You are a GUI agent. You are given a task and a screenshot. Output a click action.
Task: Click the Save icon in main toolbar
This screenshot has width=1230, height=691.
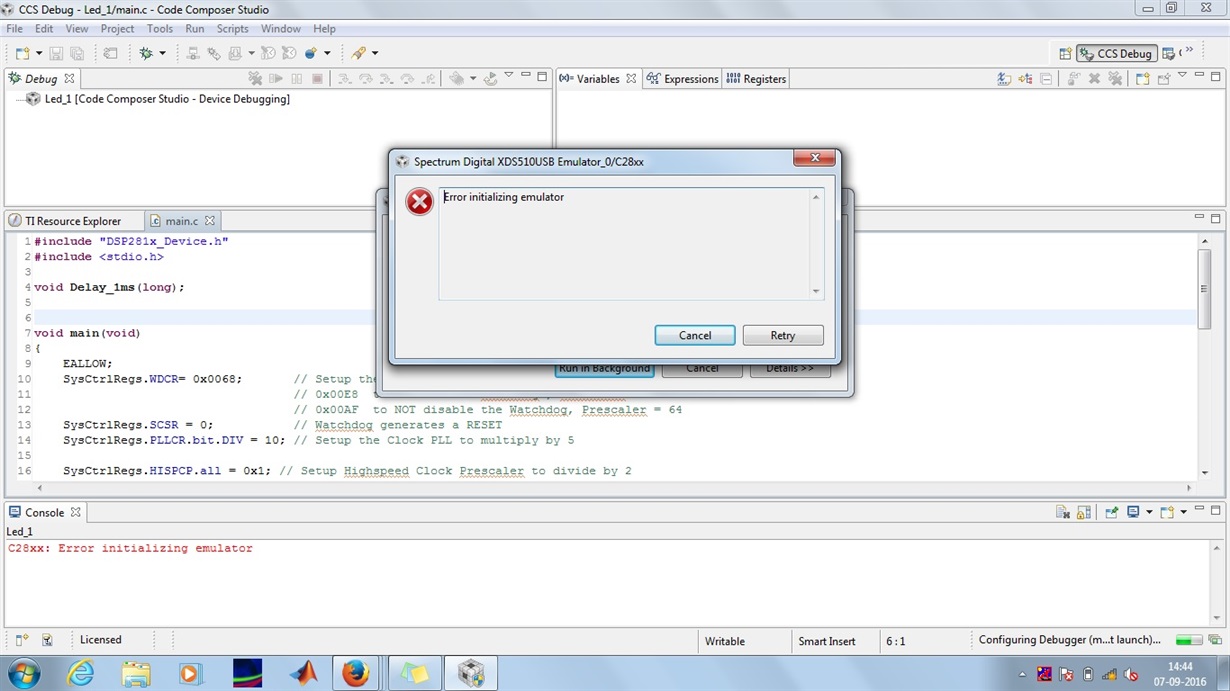(56, 53)
